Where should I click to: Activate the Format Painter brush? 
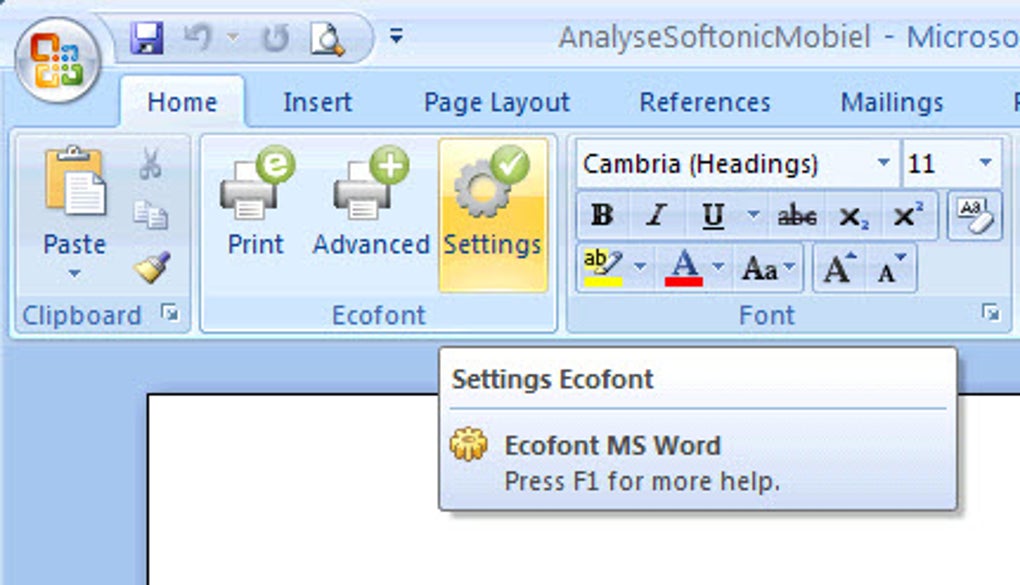pos(152,267)
